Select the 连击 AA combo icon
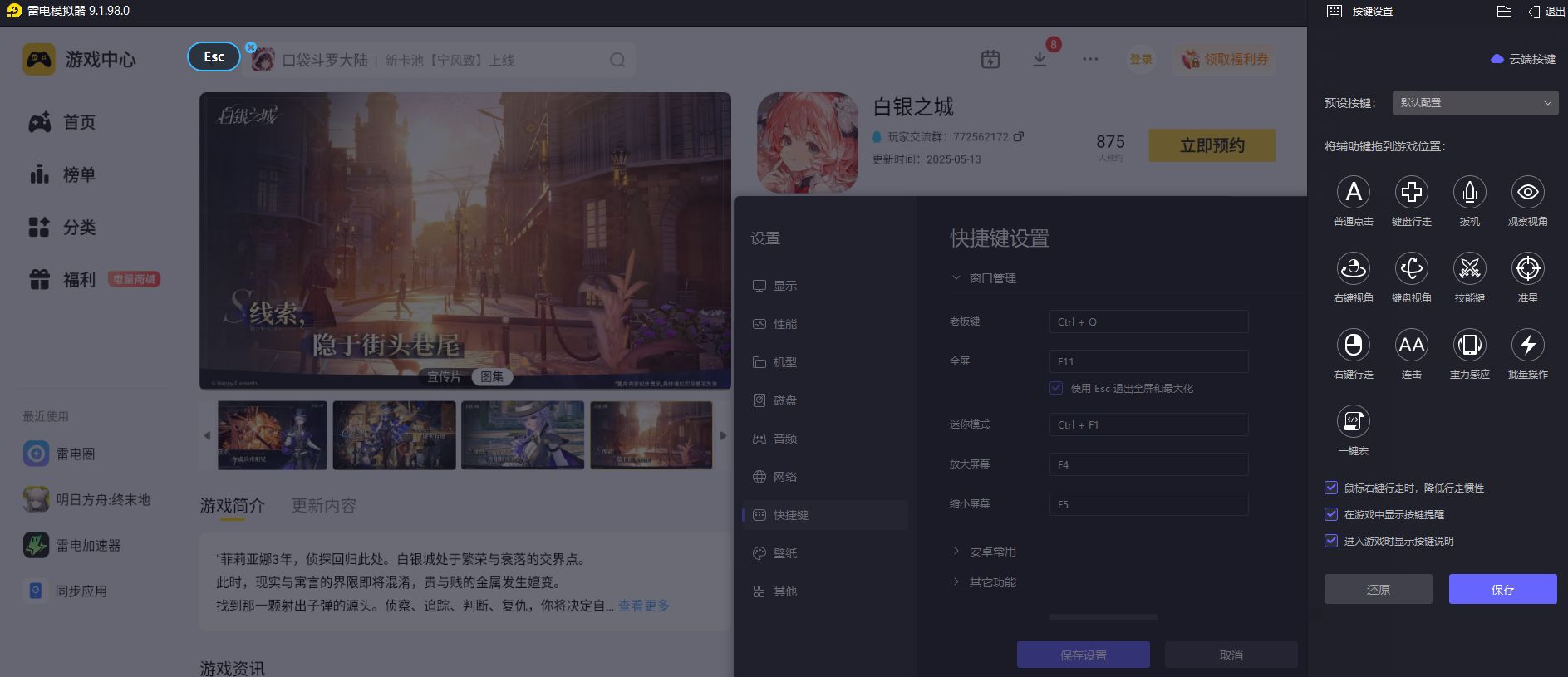The height and width of the screenshot is (677, 1568). point(1412,345)
